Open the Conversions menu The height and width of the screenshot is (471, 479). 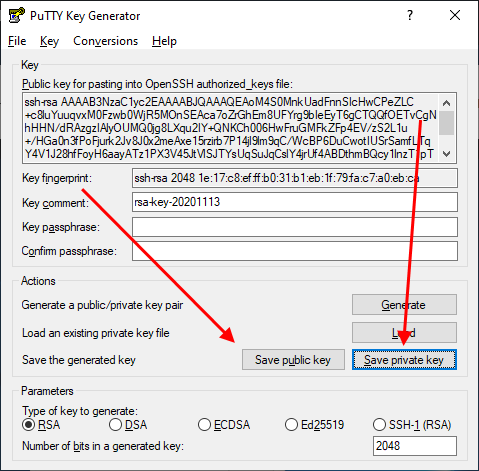(105, 41)
